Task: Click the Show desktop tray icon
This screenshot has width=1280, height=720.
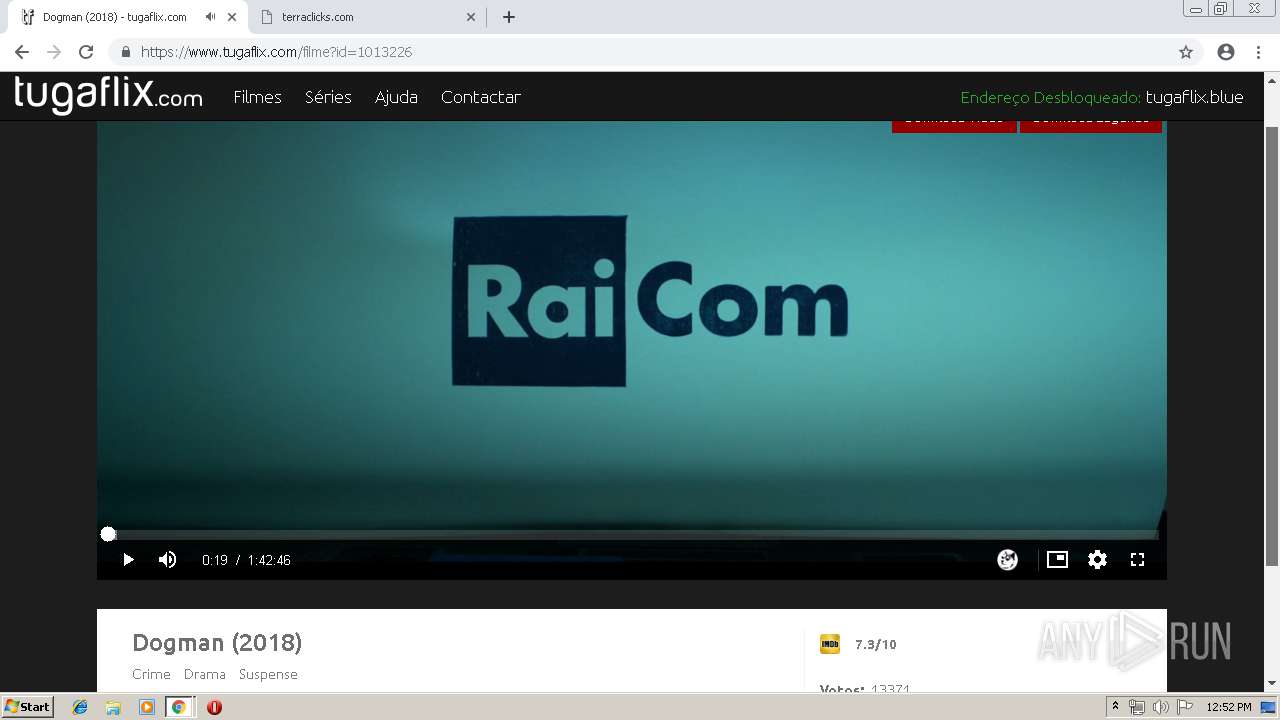Action: point(1268,707)
